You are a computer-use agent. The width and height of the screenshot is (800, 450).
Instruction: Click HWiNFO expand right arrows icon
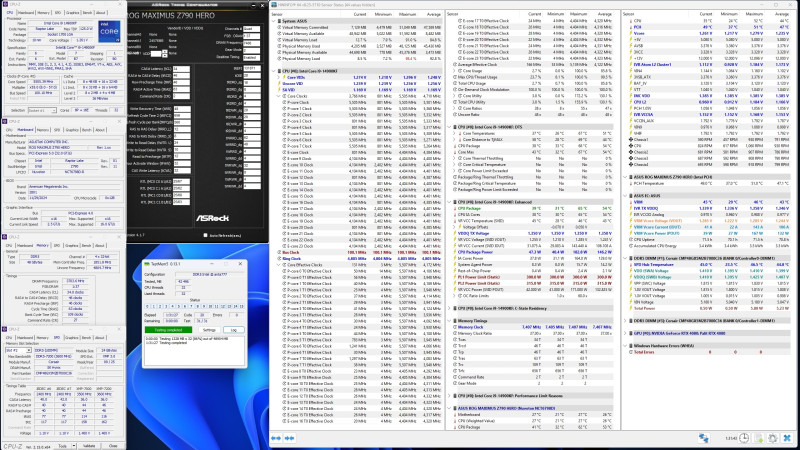(x=289, y=438)
